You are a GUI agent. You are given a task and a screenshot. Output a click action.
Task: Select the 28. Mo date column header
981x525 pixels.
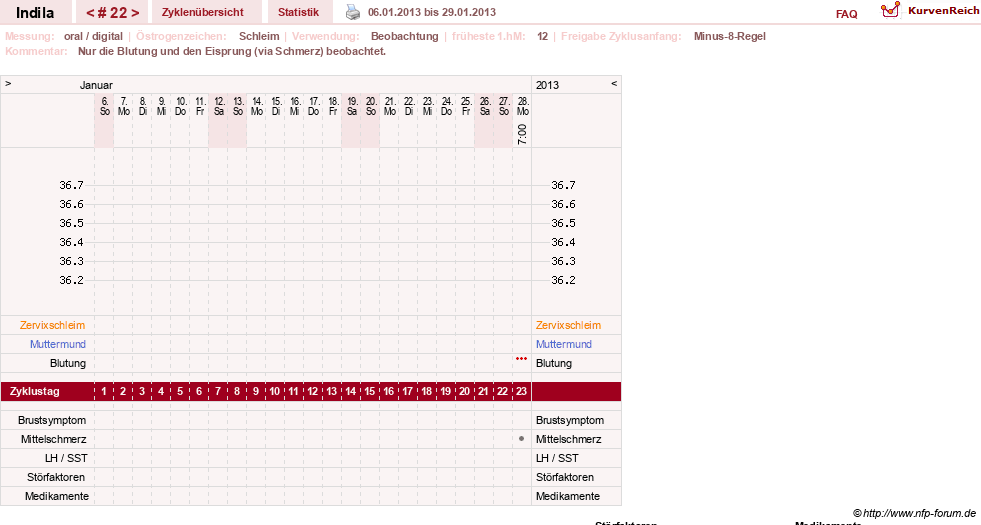click(523, 106)
